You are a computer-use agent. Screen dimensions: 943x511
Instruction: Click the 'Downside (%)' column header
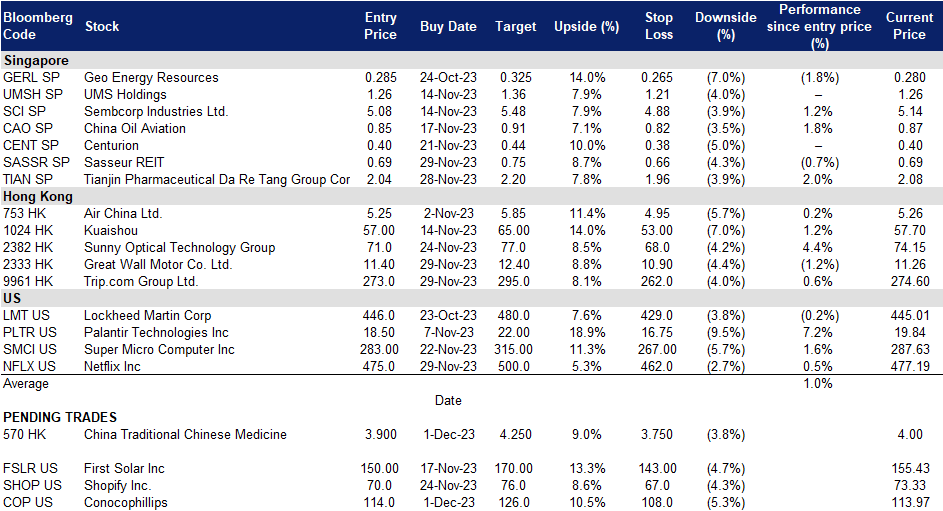pyautogui.click(x=726, y=26)
